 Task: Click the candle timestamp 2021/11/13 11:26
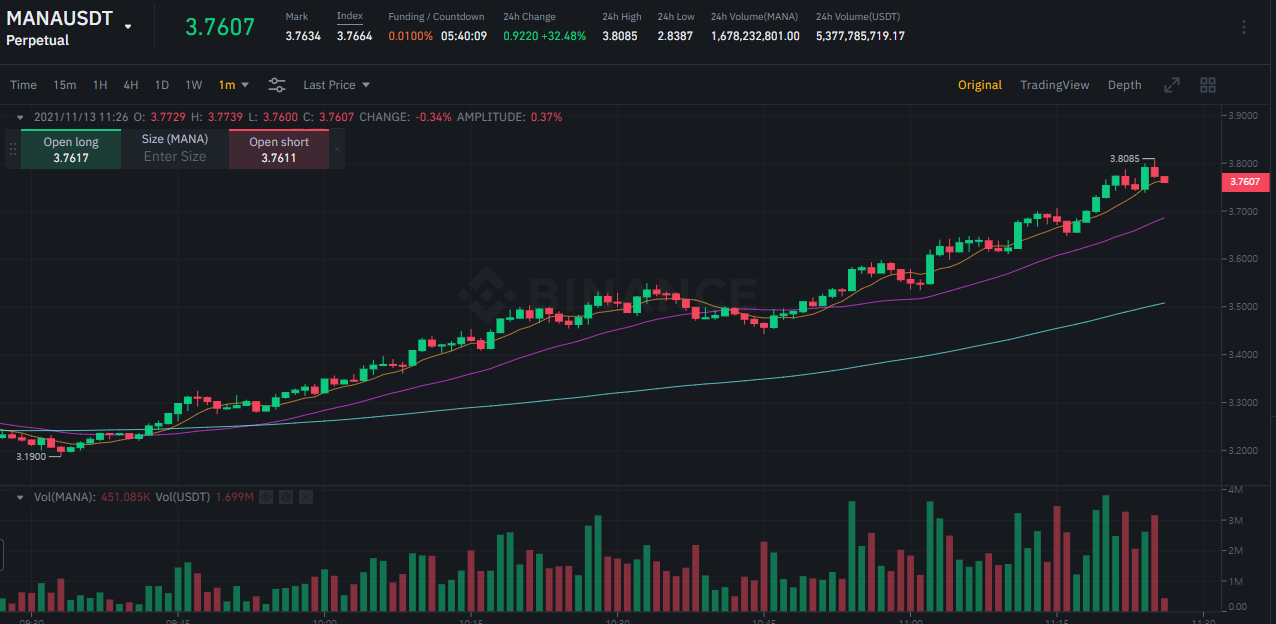pyautogui.click(x=81, y=117)
